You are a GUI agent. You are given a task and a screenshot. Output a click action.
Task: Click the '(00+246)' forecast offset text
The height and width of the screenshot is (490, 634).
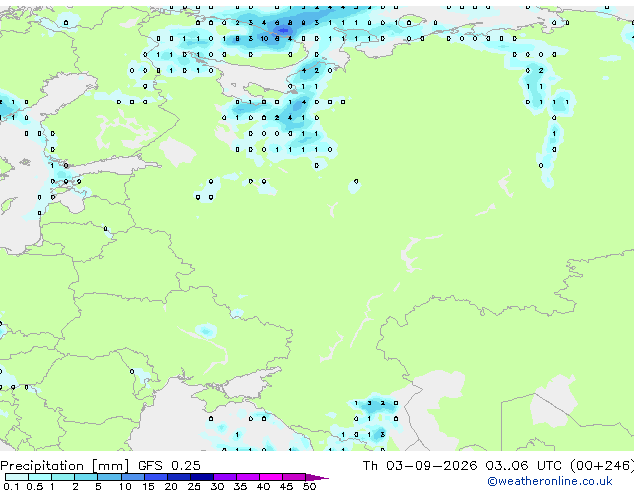[x=602, y=466]
